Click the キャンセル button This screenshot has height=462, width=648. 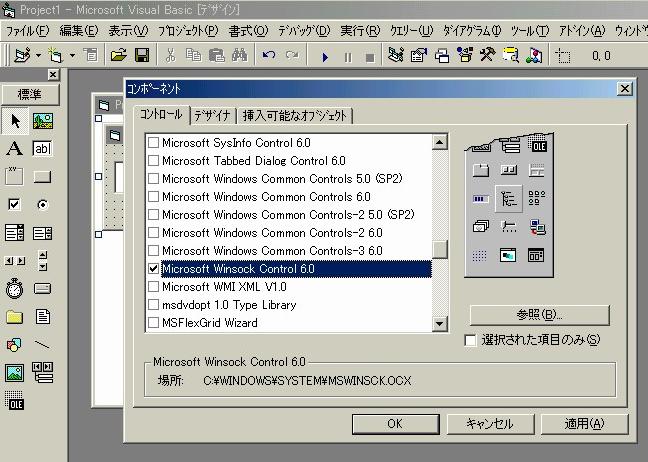point(490,424)
